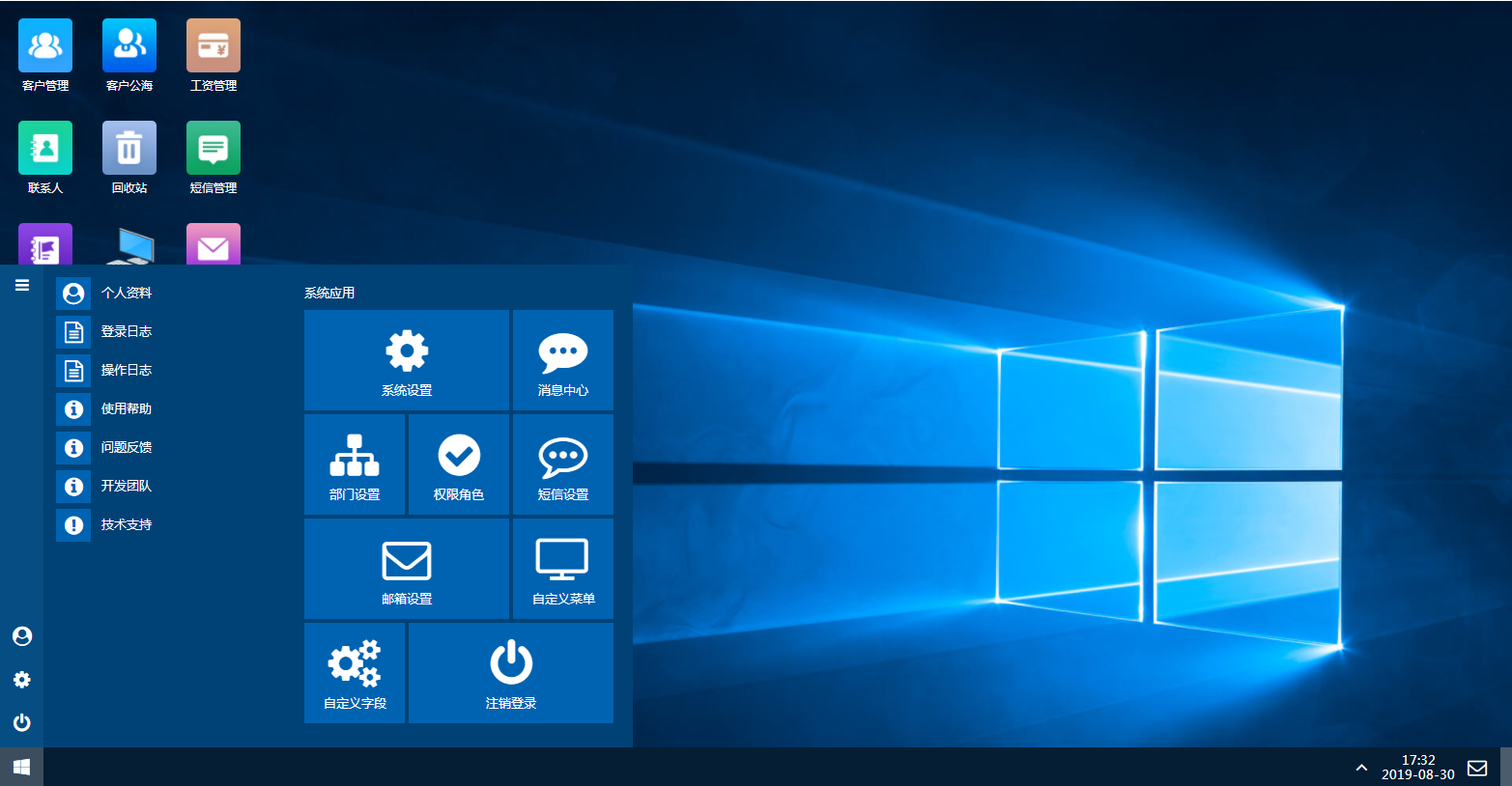
Task: Open the 系统设置 gear tile
Action: point(407,360)
